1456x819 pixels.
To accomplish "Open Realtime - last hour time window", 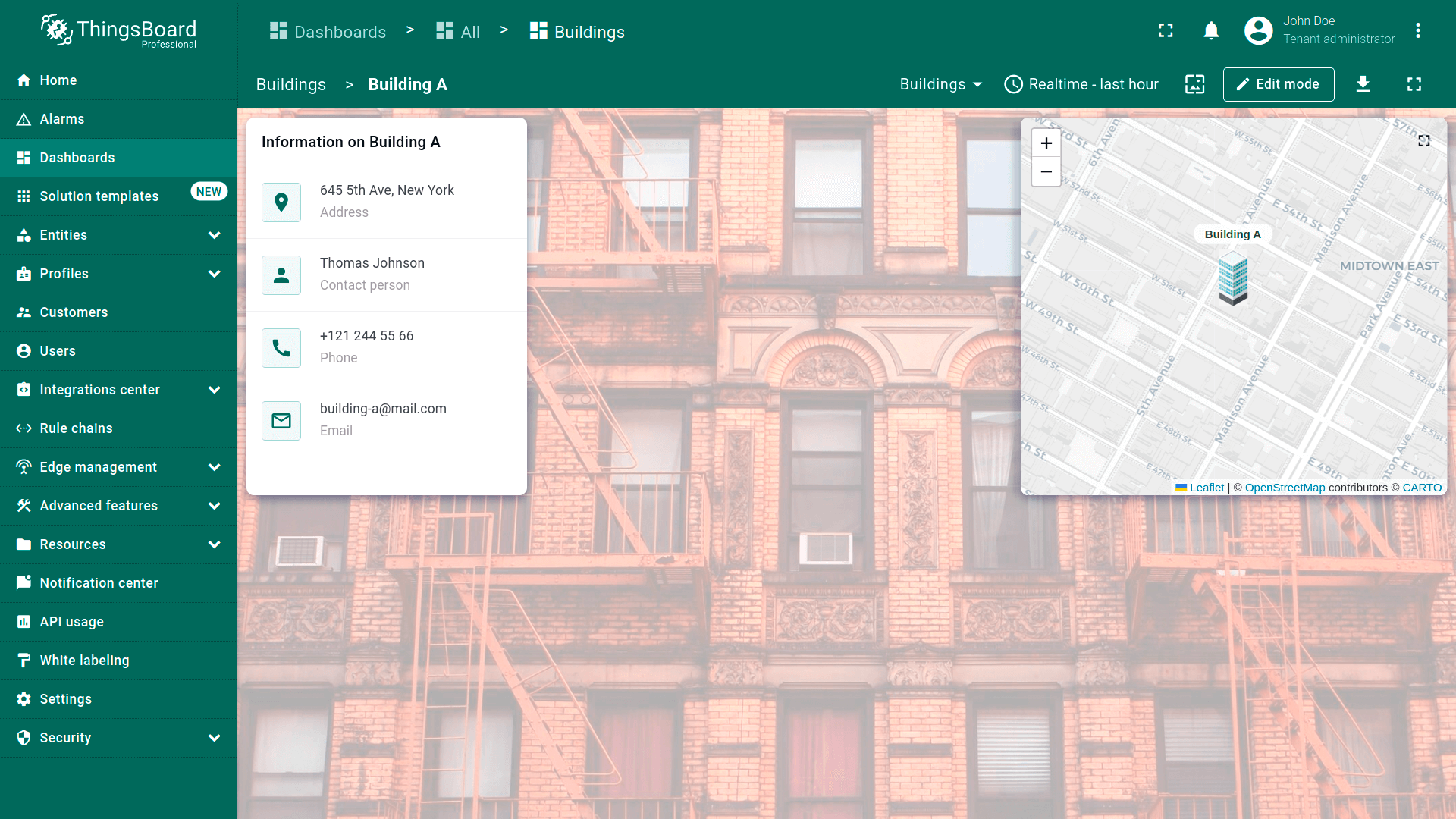I will tap(1081, 84).
